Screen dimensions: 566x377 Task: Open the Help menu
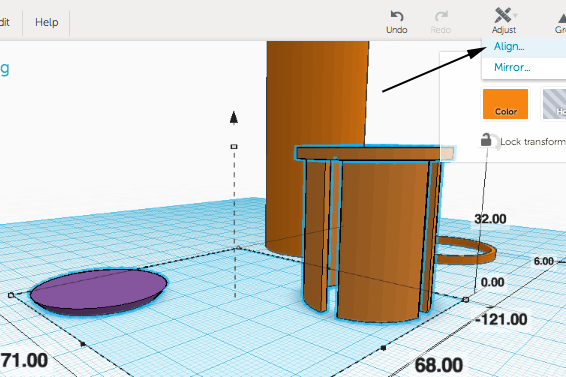(x=47, y=22)
